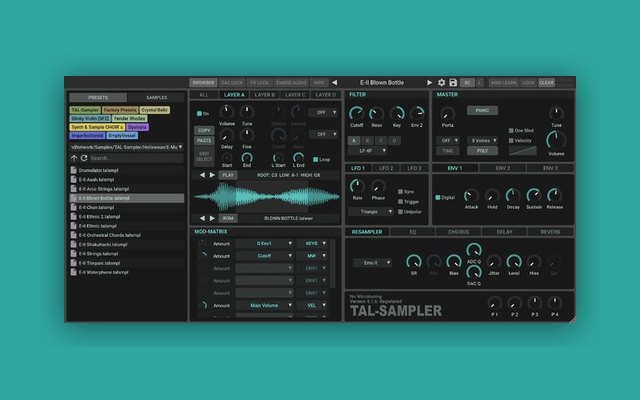Click the resampler DAC Q knob
640x400 pixels.
click(474, 272)
